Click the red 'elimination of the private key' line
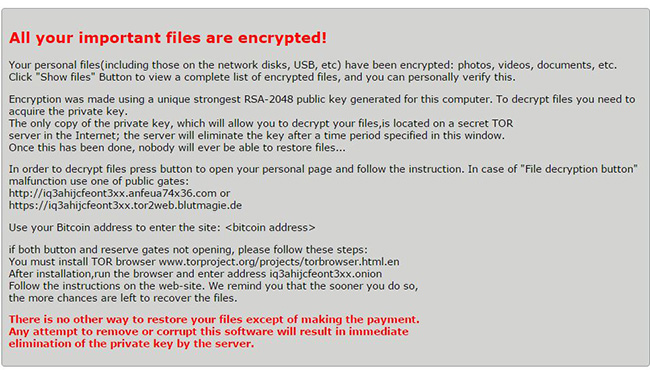650x370 pixels. 131,344
